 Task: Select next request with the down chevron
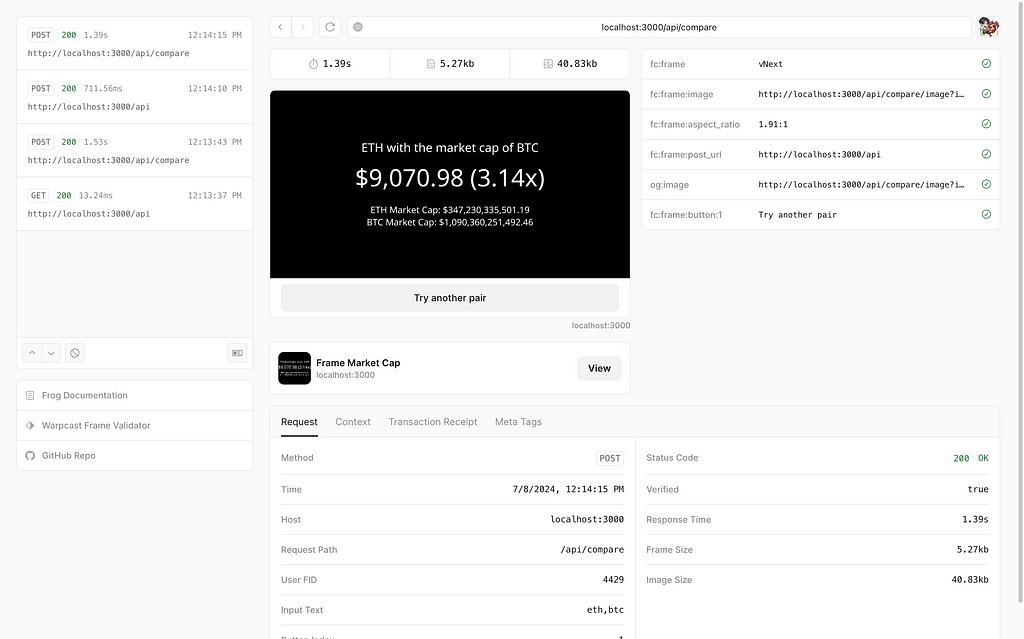(51, 353)
